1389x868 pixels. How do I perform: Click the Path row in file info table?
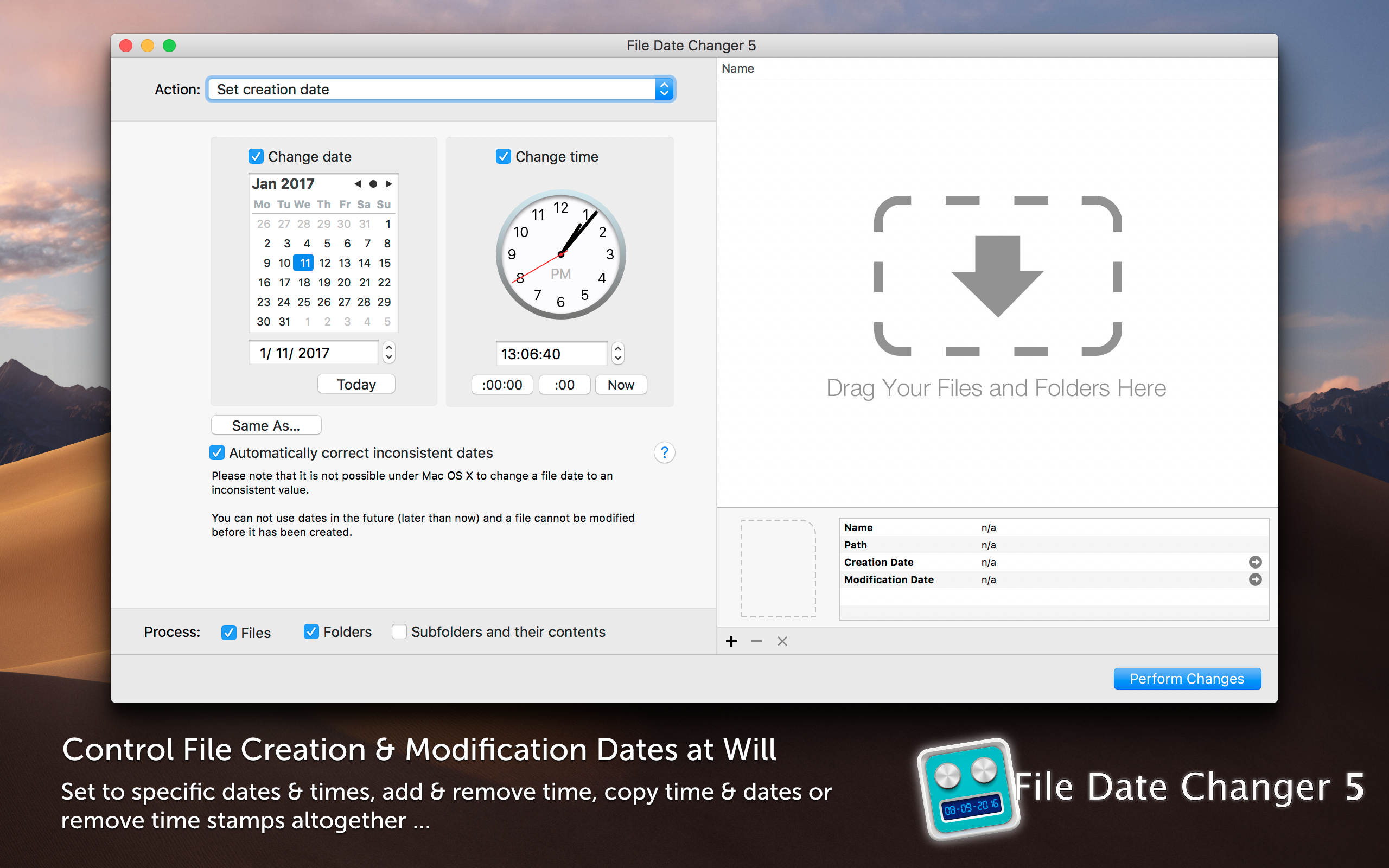1054,545
